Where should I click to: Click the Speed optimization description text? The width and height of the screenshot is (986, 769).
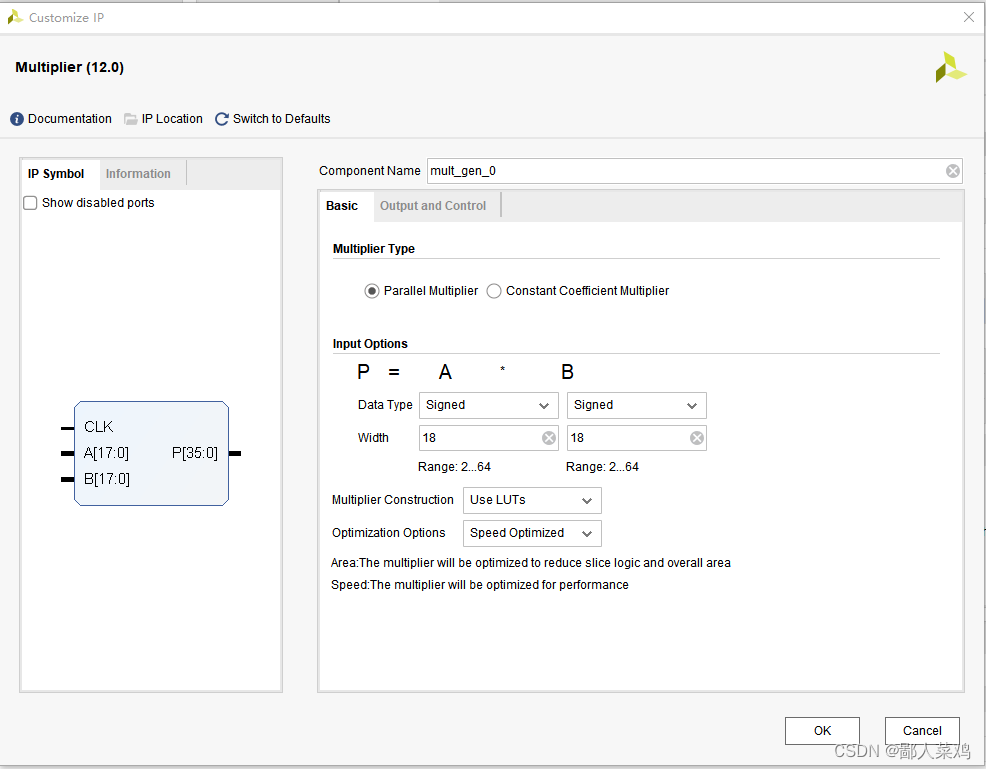click(x=480, y=585)
